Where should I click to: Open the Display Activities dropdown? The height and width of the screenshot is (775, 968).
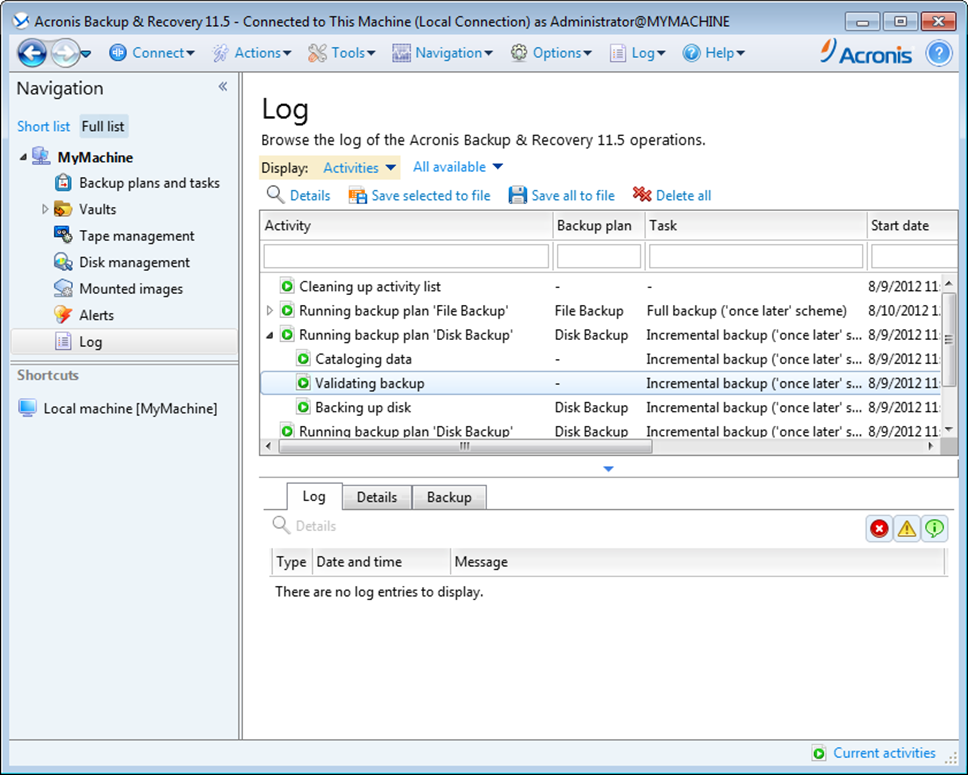pos(360,168)
